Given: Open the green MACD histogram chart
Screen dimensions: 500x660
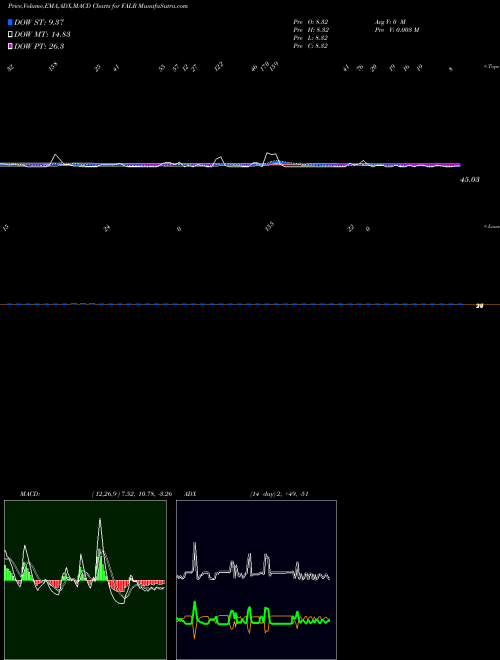Looking at the screenshot, I should pyautogui.click(x=85, y=580).
